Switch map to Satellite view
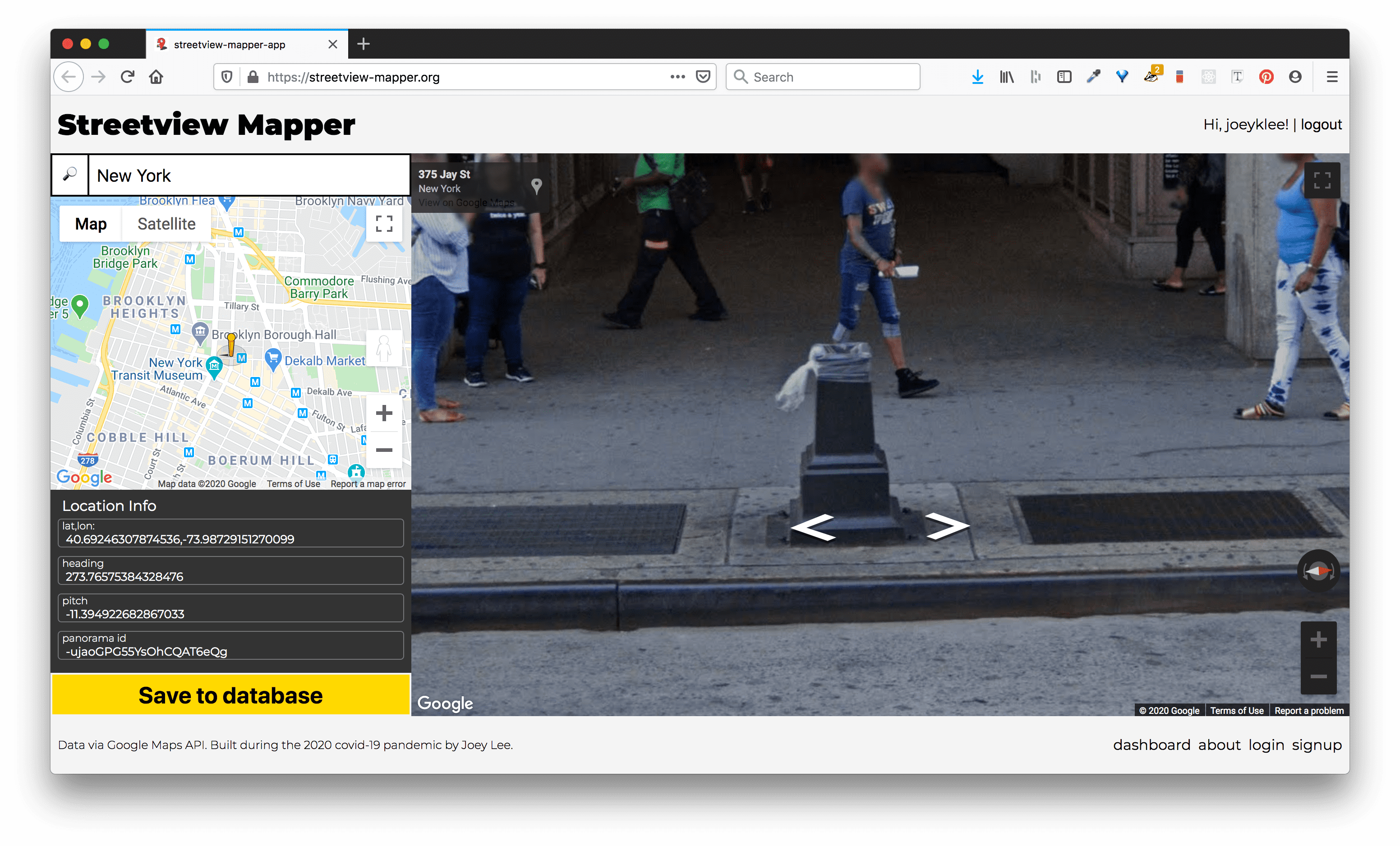Image resolution: width=1400 pixels, height=846 pixels. (166, 224)
